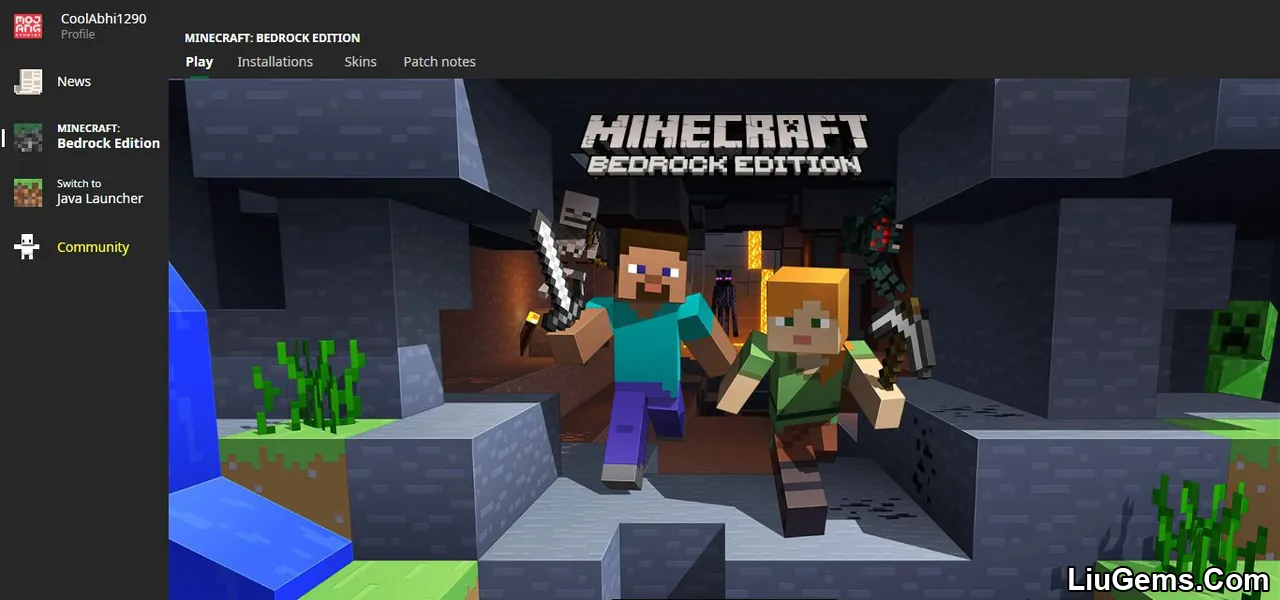View the Patch notes tab

pyautogui.click(x=439, y=62)
